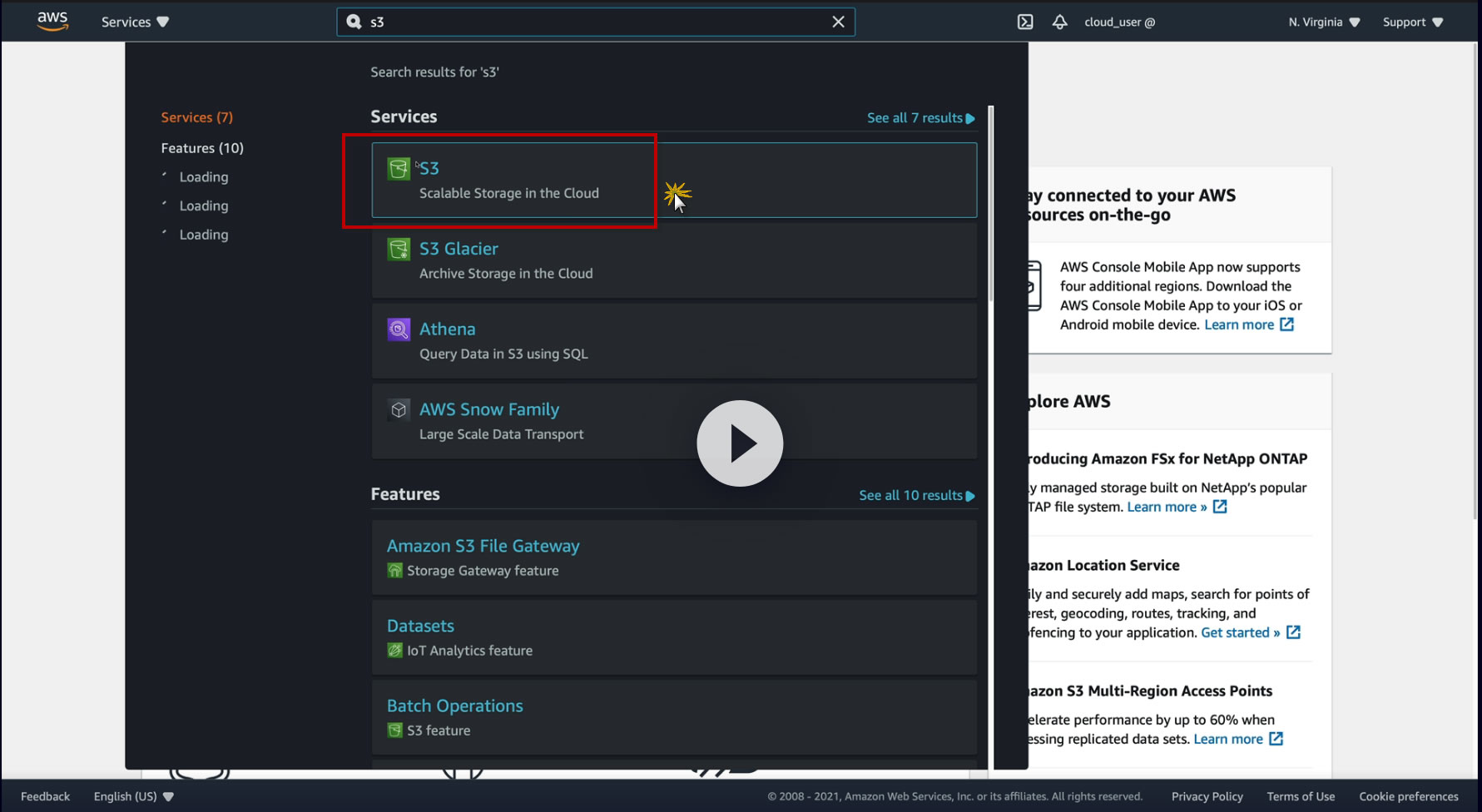Click Get started for Location Service
1482x812 pixels.
coord(1240,632)
